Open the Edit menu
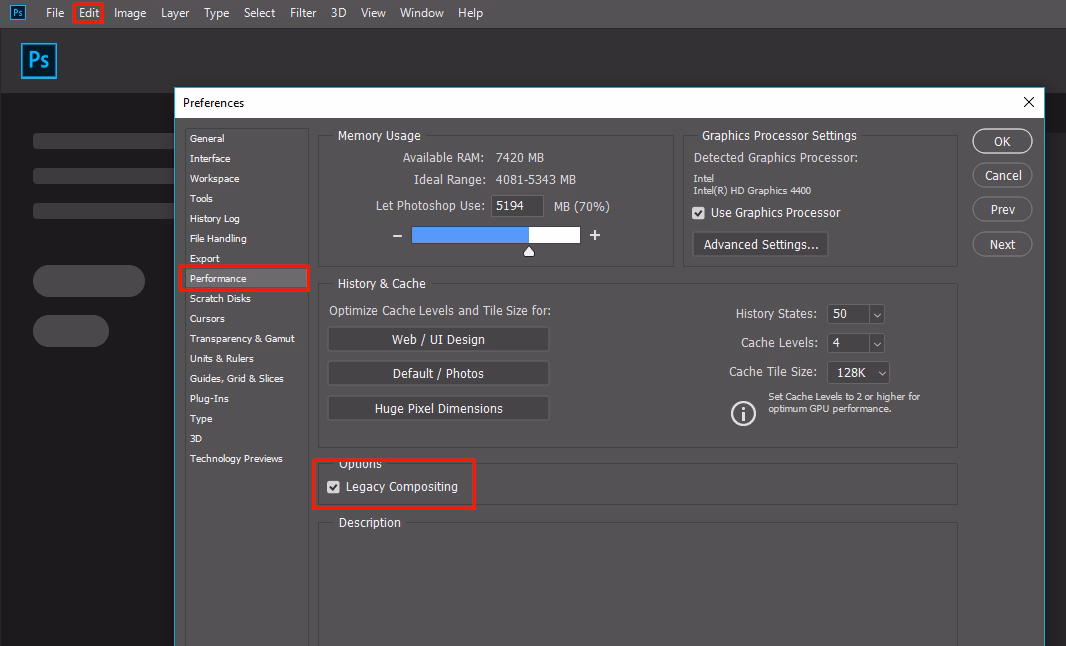Image resolution: width=1066 pixels, height=646 pixels. (x=88, y=12)
